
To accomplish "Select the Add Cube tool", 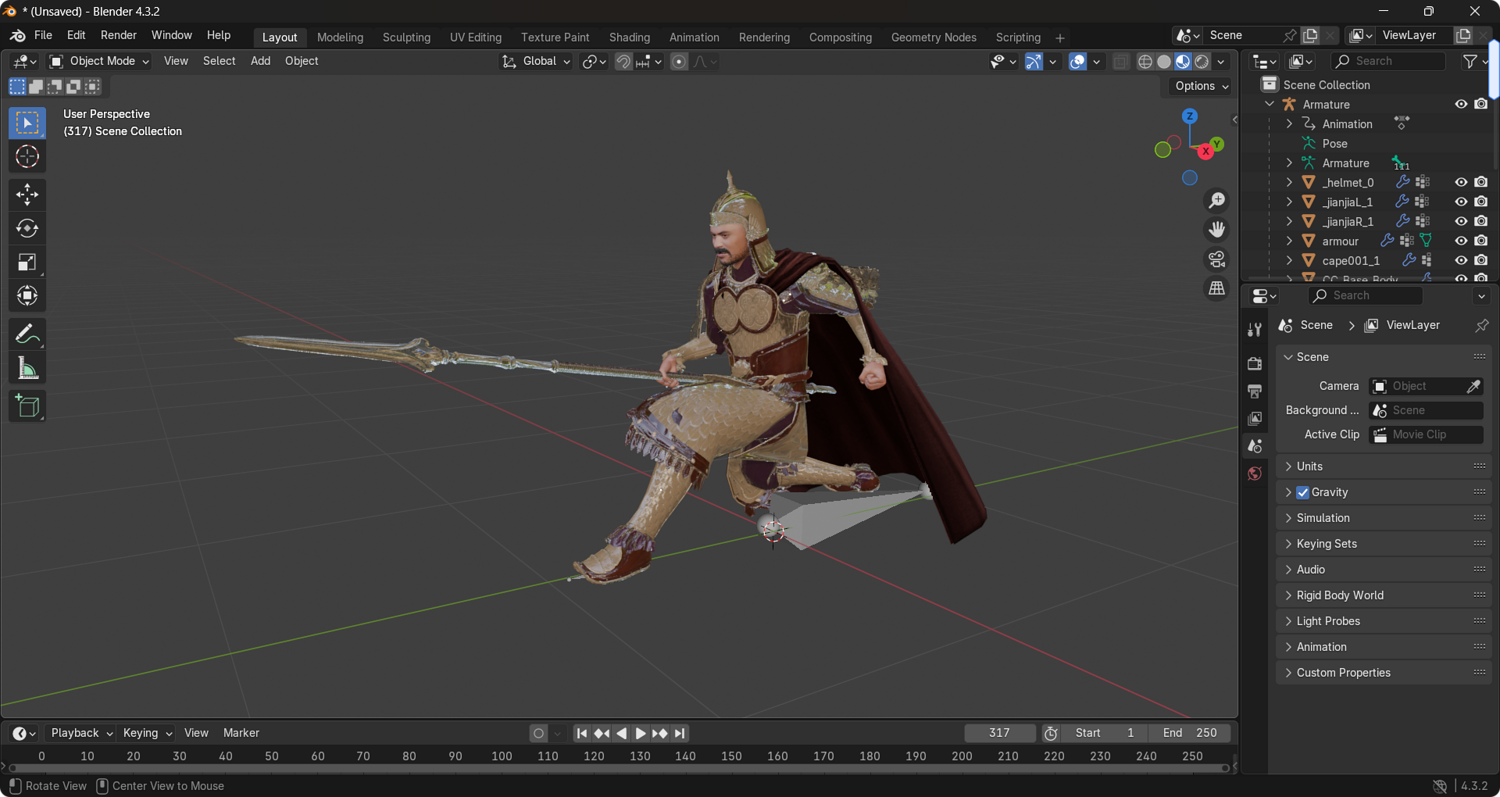I will click(27, 406).
